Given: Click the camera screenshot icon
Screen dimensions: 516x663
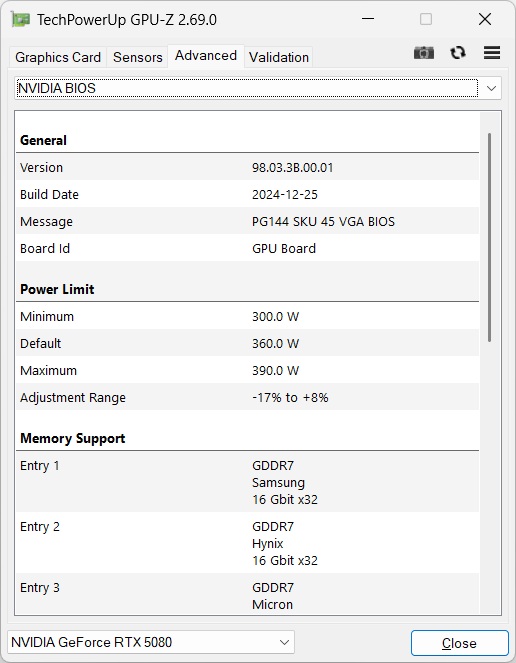Looking at the screenshot, I should pyautogui.click(x=424, y=53).
